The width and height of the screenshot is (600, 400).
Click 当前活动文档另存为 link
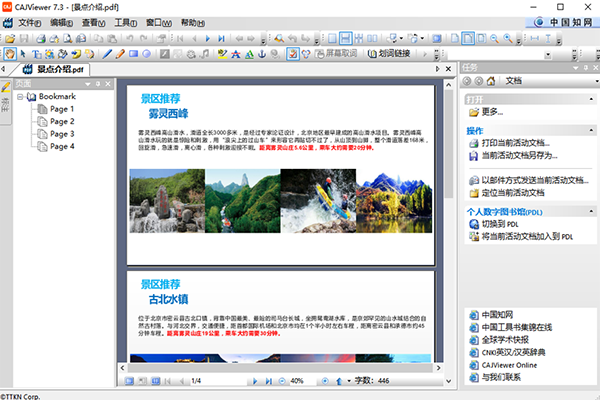pyautogui.click(x=519, y=156)
